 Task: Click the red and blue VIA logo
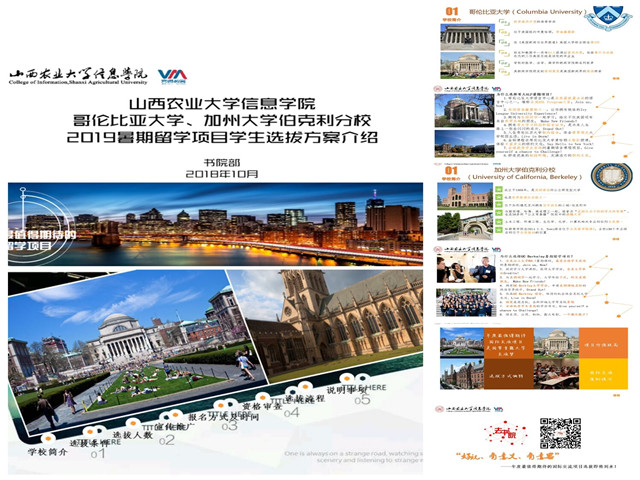(172, 76)
